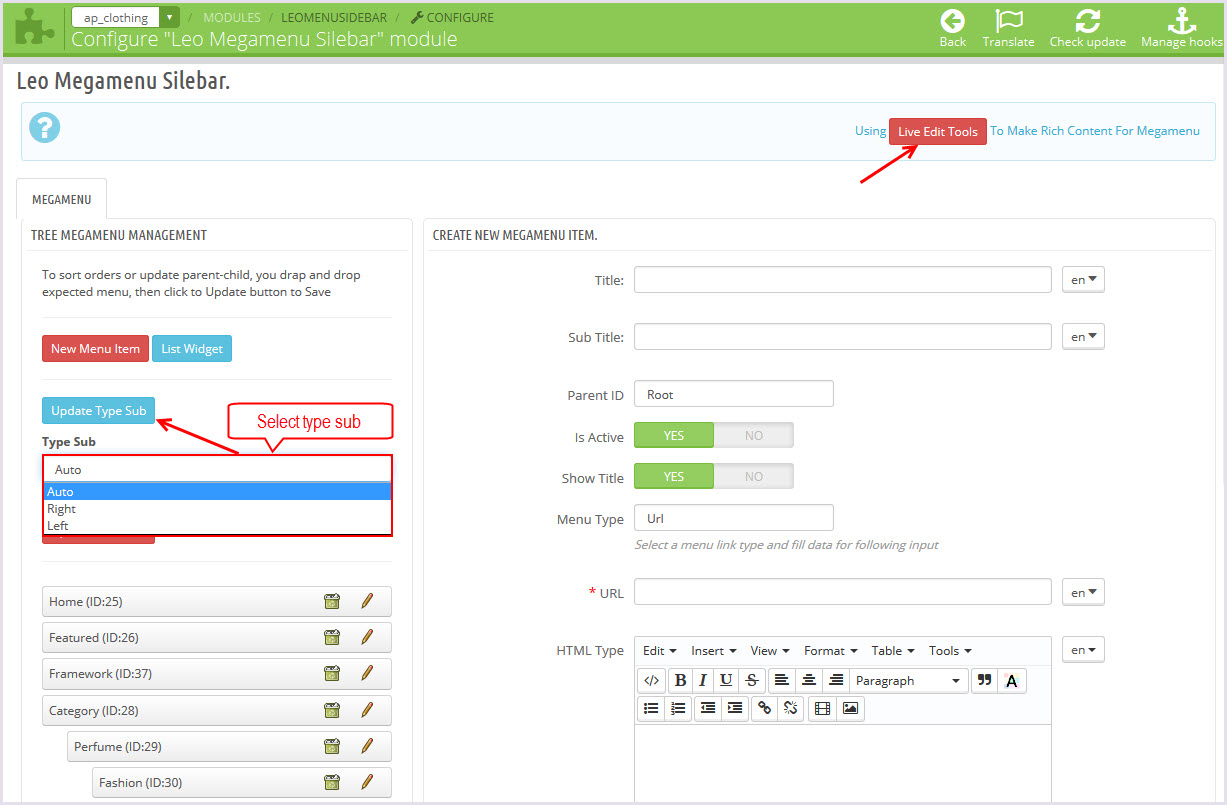Click the Translate flag icon
The height and width of the screenshot is (805, 1227).
[1008, 20]
